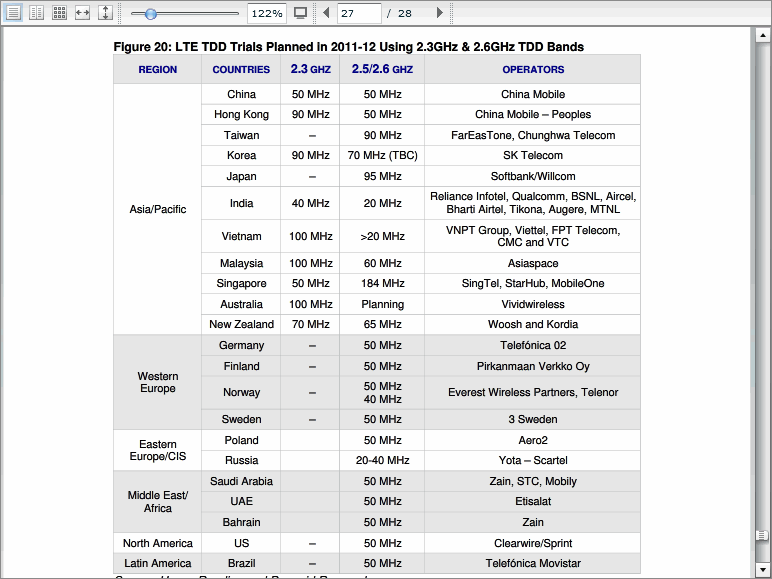Click the Softbank/Willcom operator cell
772x579 pixels.
tap(533, 176)
